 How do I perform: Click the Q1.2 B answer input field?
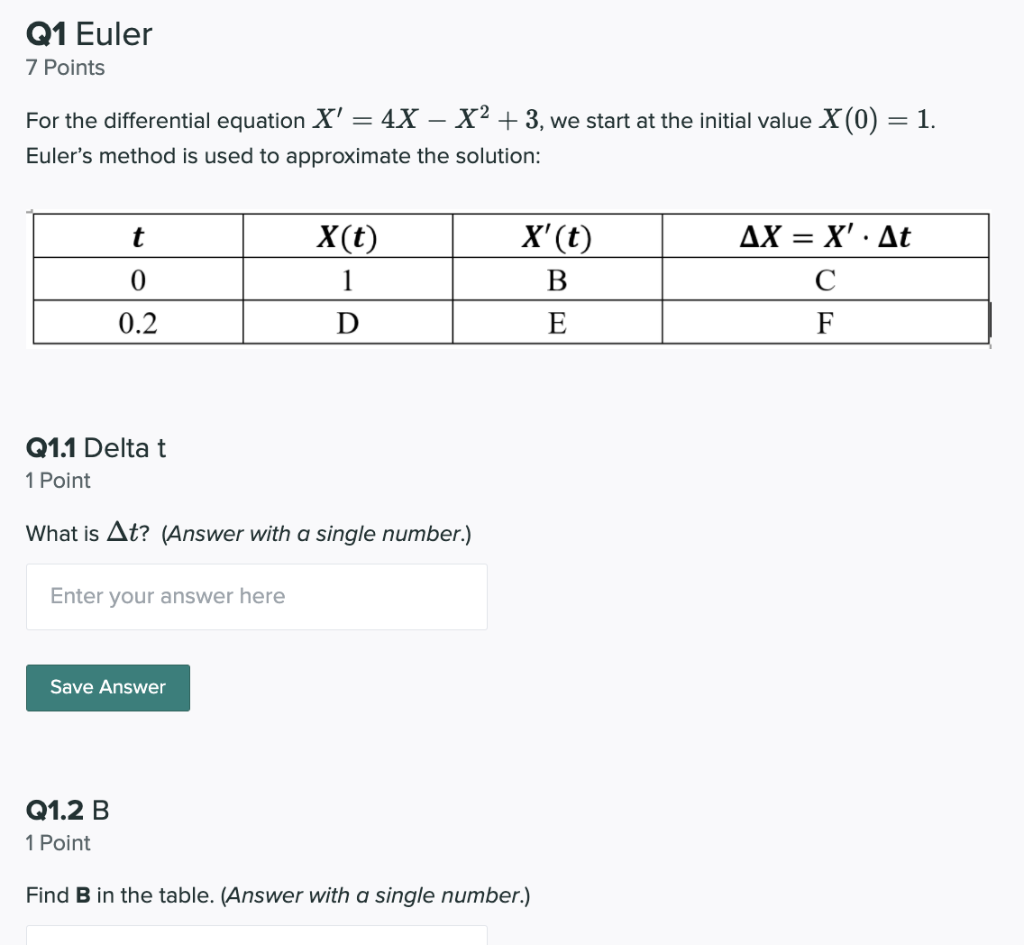[x=255, y=940]
